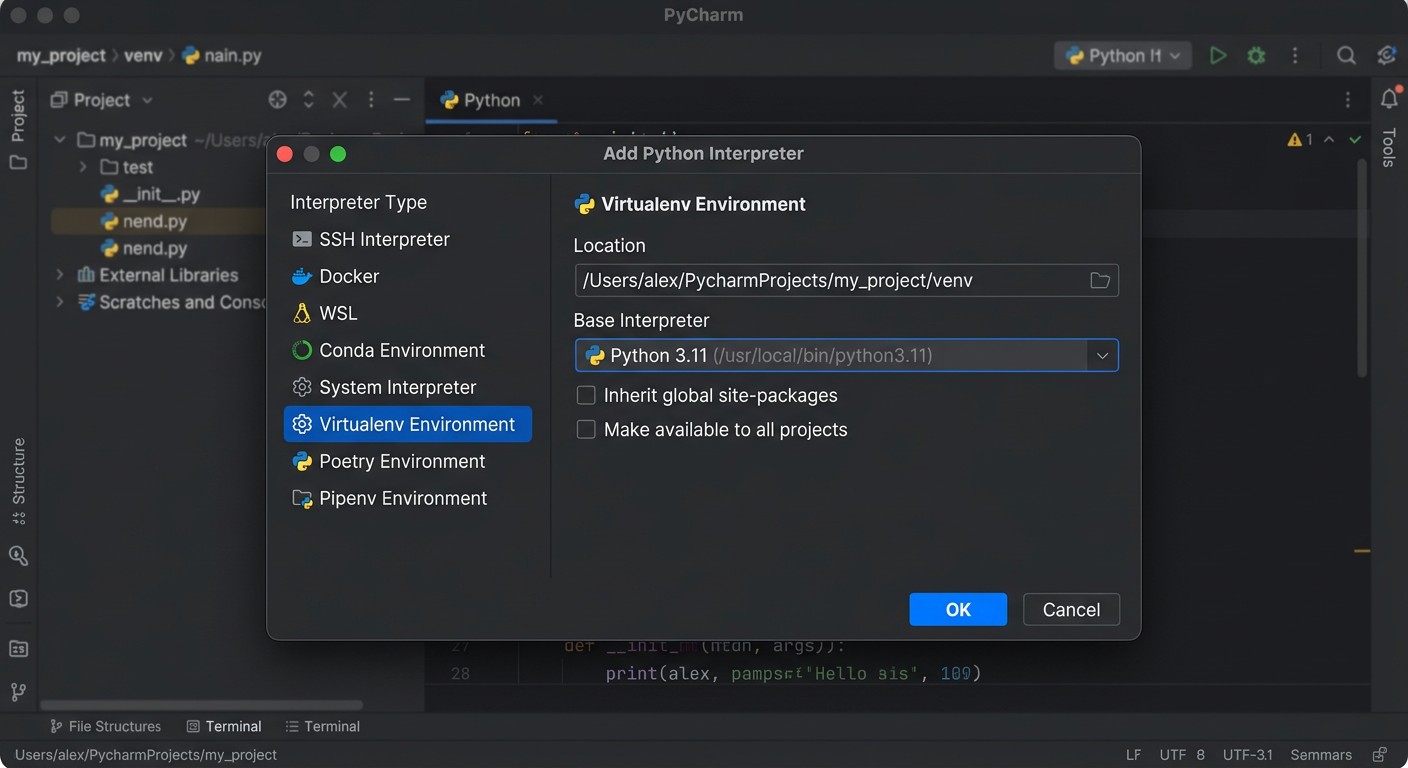Viewport: 1408px width, 768px height.
Task: Go to the previous highlighted problem arrow
Action: tap(1329, 140)
